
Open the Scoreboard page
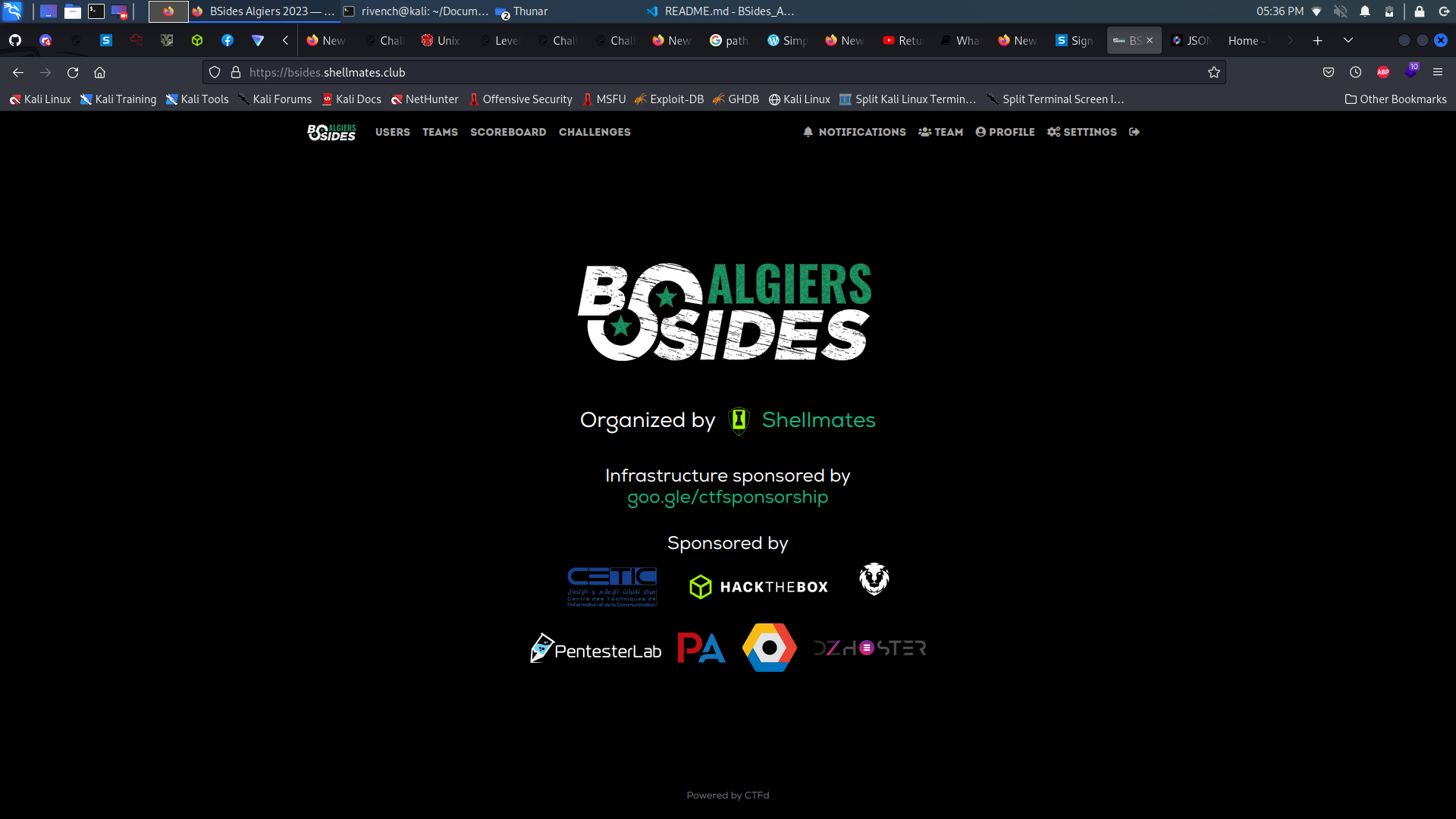pos(508,132)
